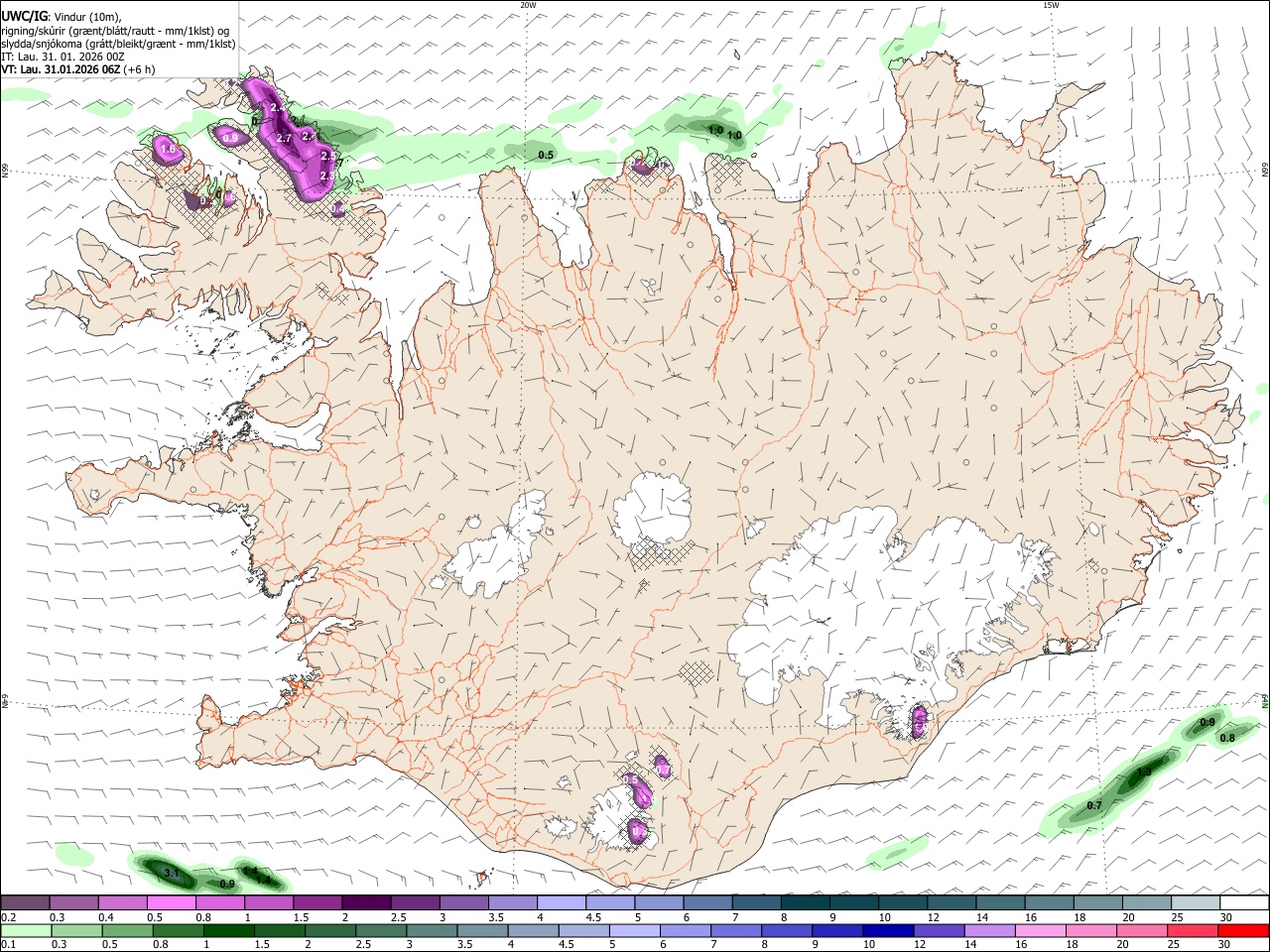Select the dark teal 8 swatch in upper legend row
This screenshot has width=1270, height=952.
point(806,903)
